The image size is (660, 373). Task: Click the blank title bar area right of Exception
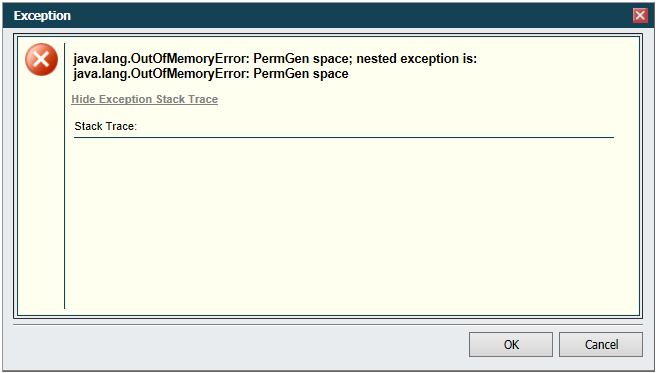pos(349,16)
